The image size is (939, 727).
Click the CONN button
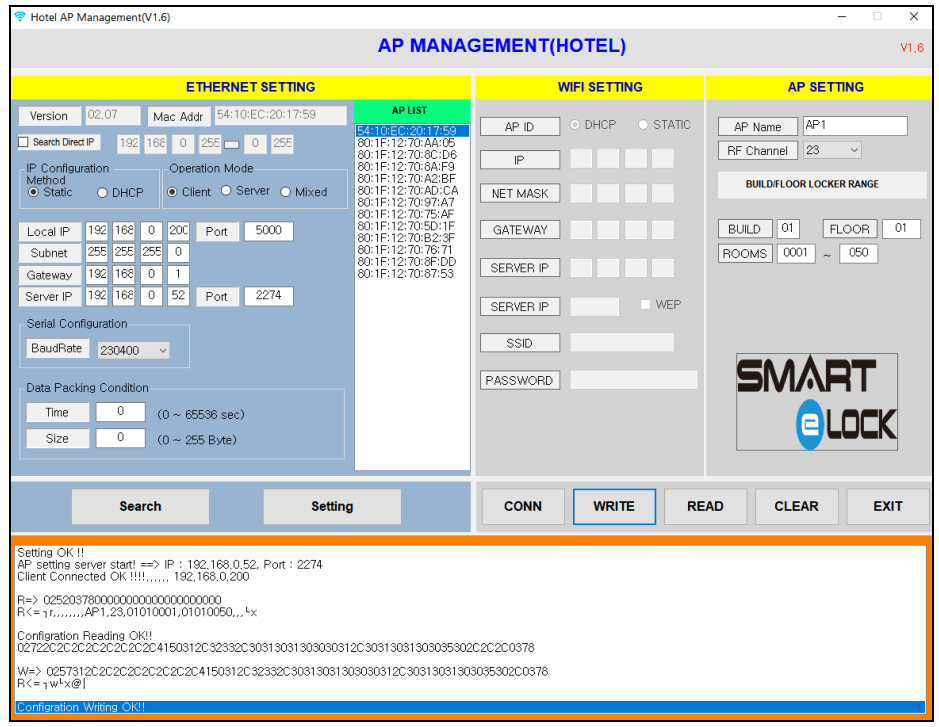522,506
